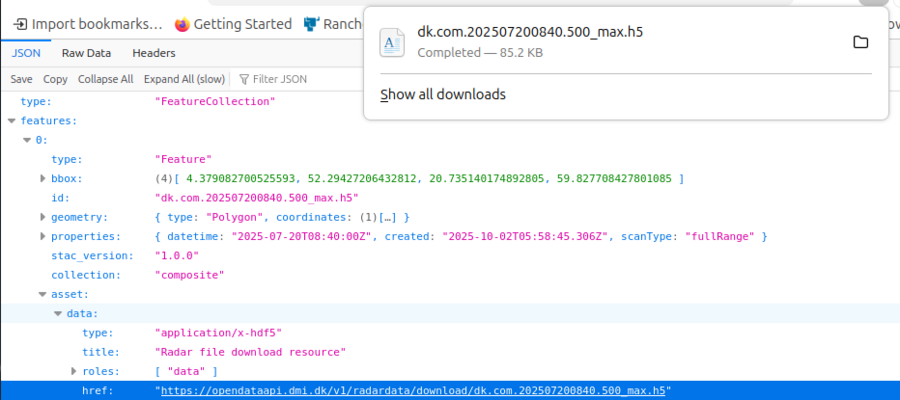Click the downloaded h5 file icon
This screenshot has height=400, width=900.
[x=392, y=42]
